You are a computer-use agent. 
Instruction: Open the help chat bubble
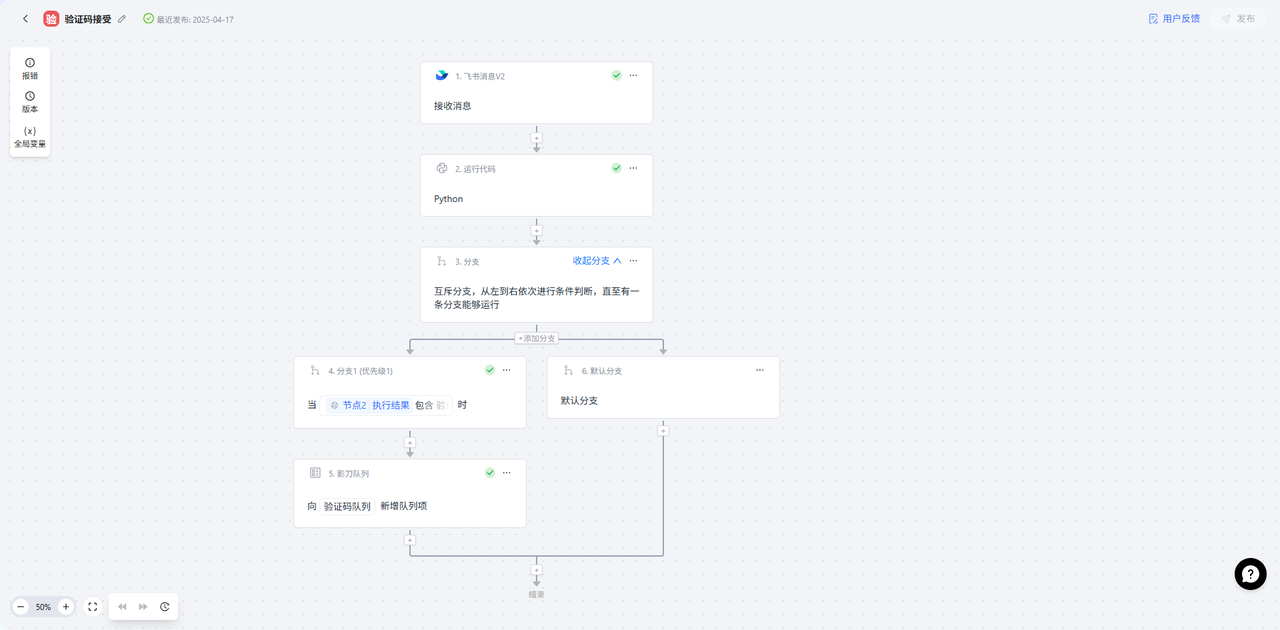point(1250,574)
